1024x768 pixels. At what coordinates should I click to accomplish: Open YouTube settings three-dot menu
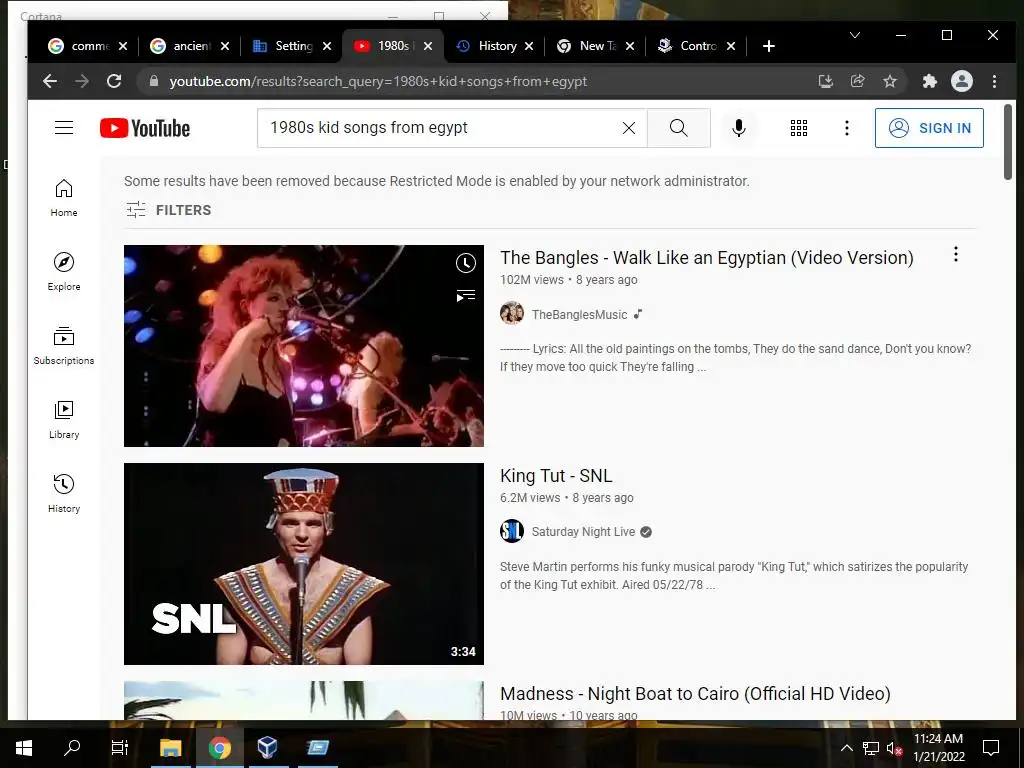(x=846, y=128)
